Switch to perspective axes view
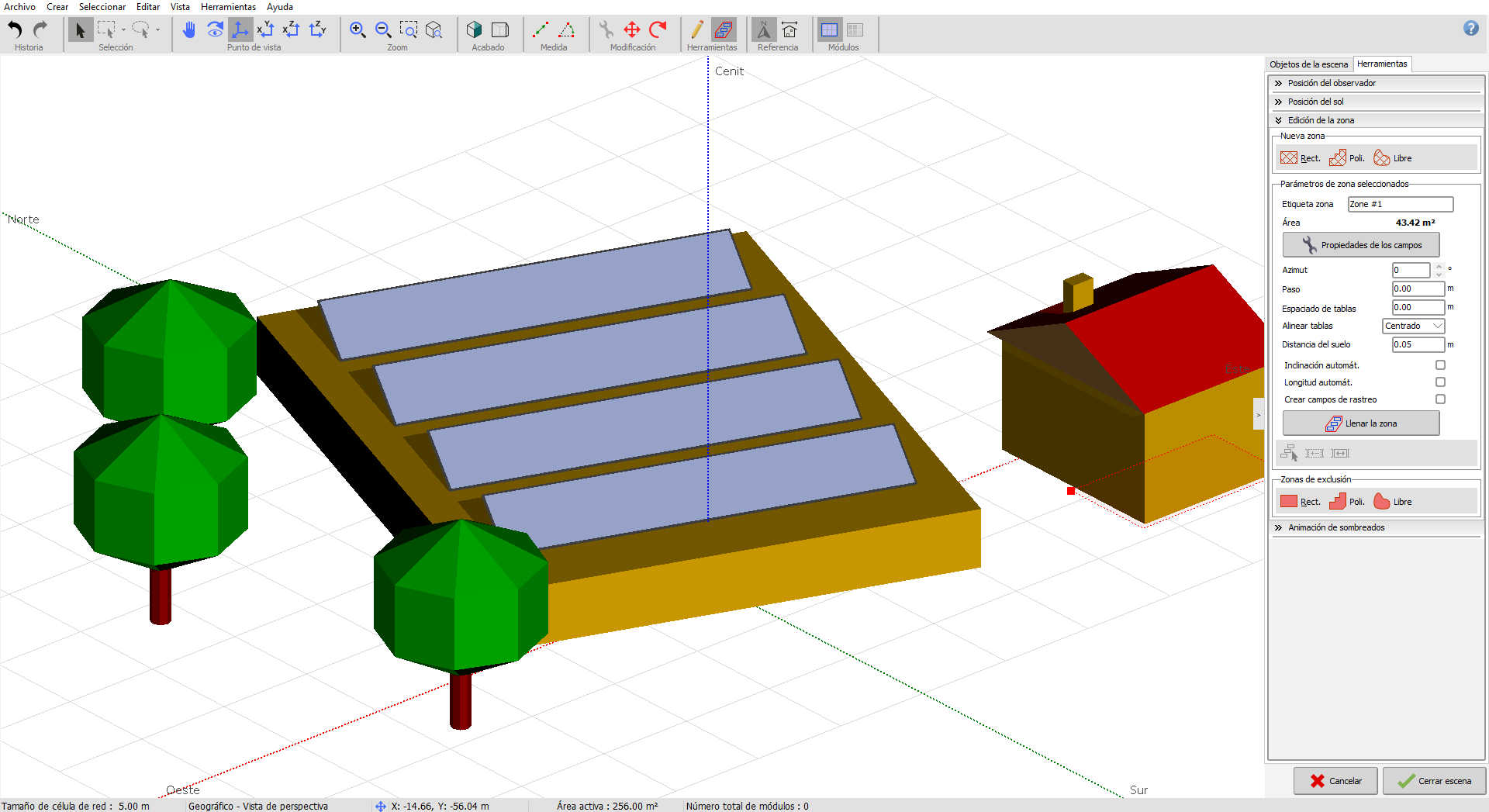 tap(240, 29)
